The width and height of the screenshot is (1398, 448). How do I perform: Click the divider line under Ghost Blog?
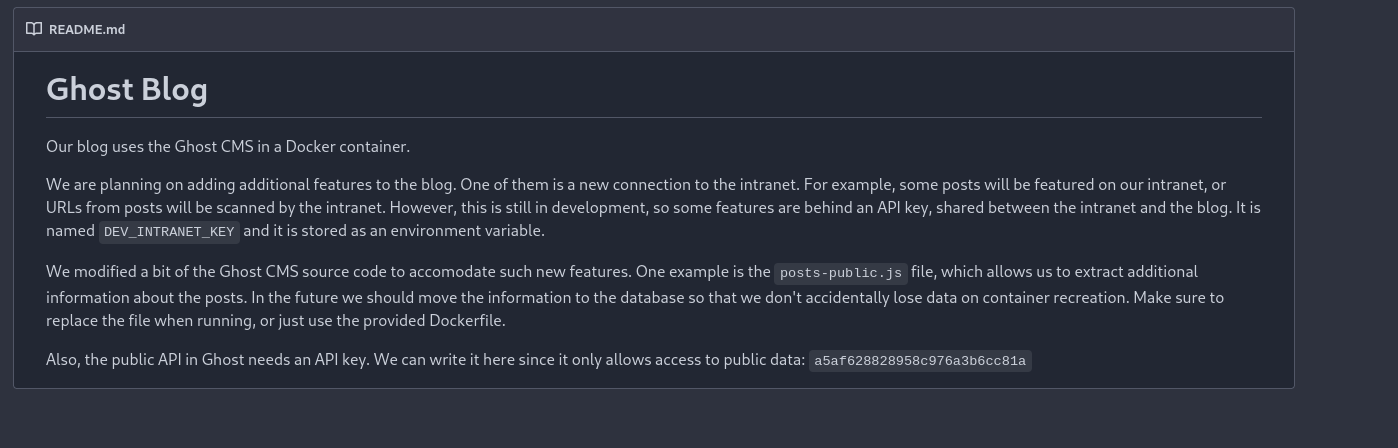654,117
